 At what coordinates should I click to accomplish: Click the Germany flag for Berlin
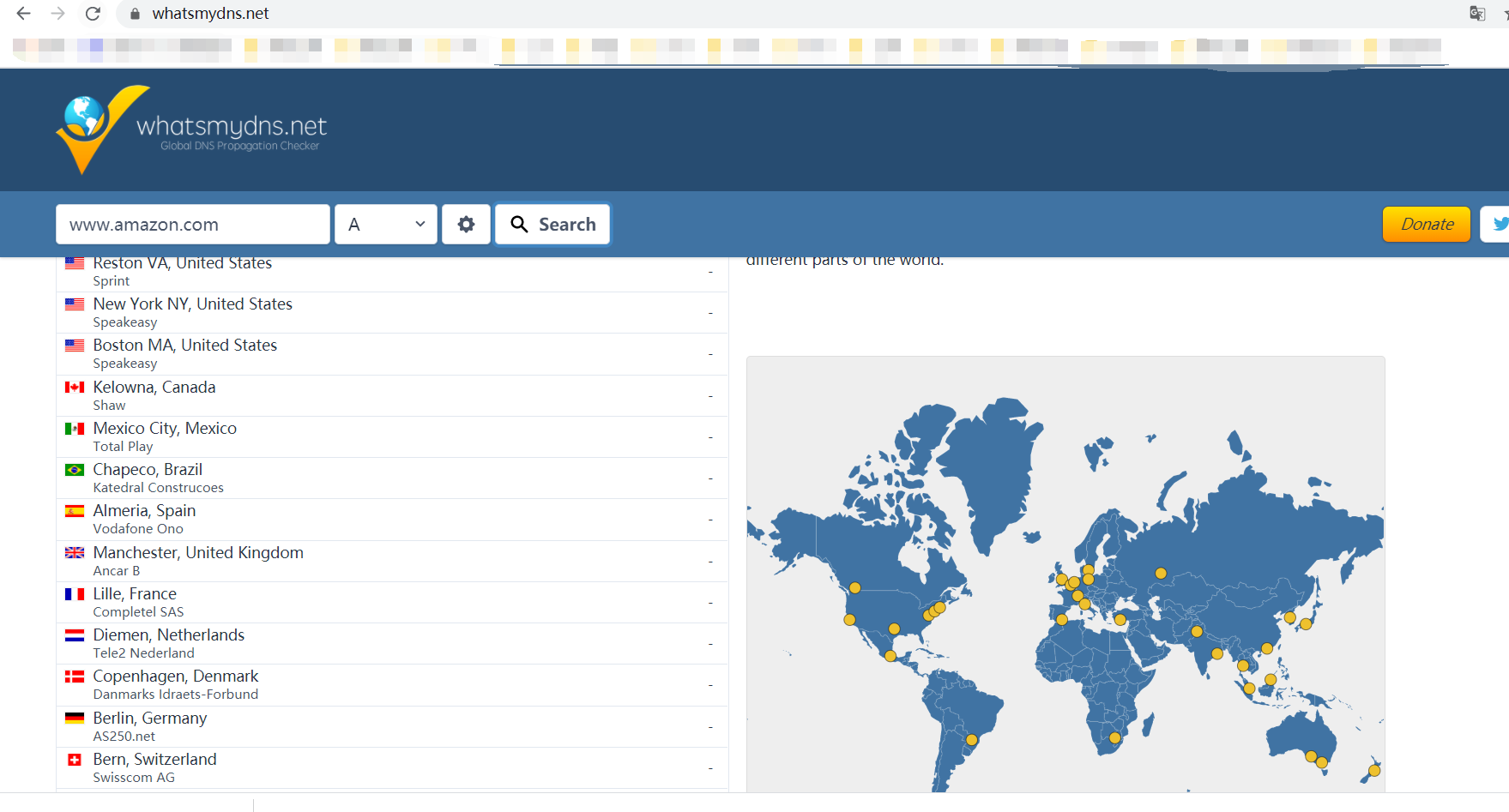coord(75,719)
